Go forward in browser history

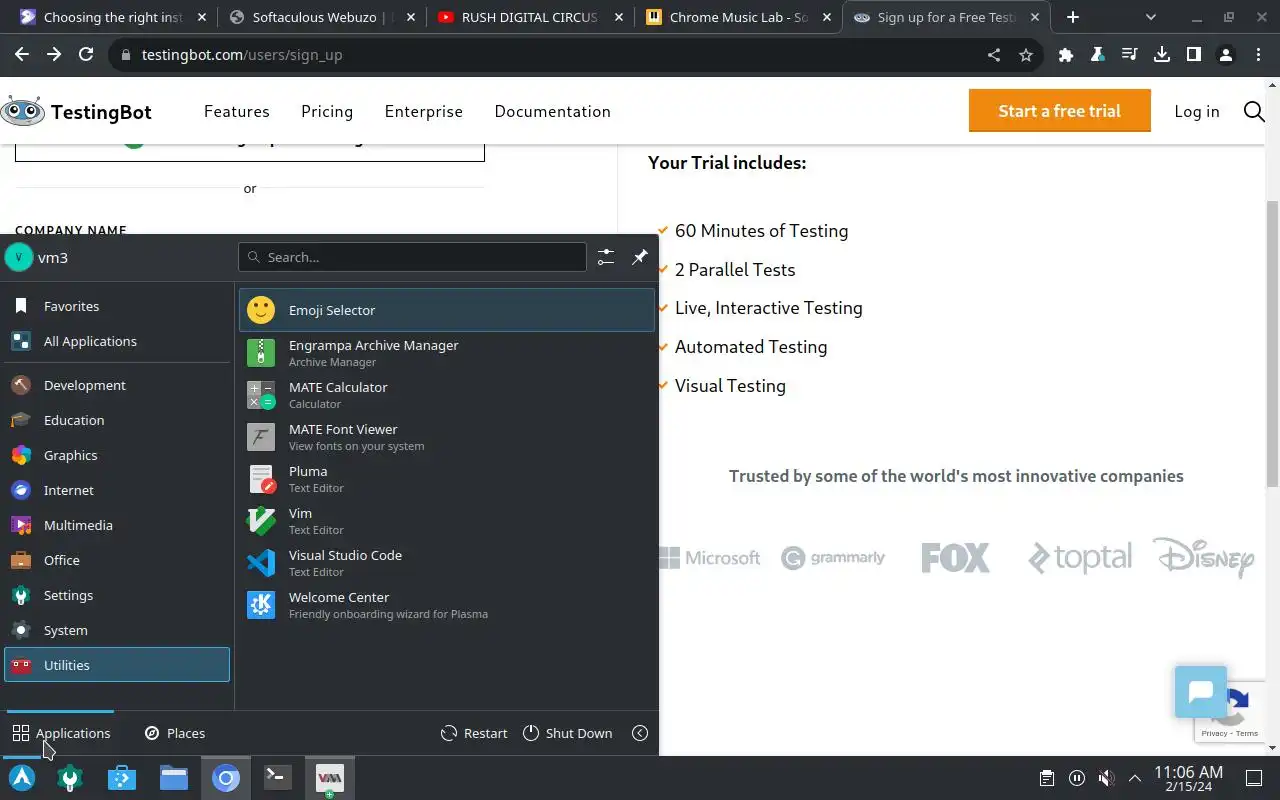pos(54,55)
